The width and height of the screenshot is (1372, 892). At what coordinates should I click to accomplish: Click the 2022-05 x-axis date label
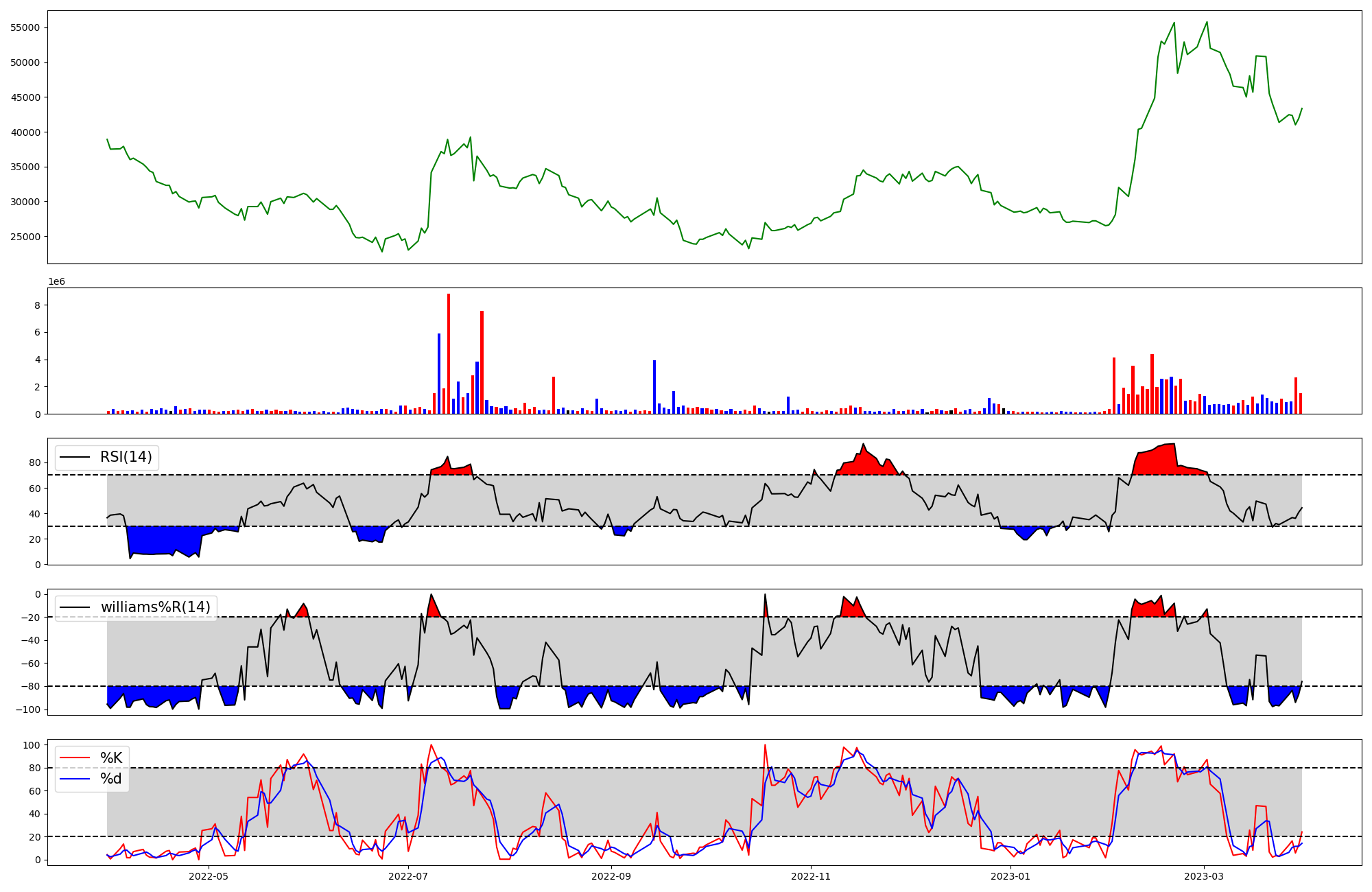coord(208,876)
